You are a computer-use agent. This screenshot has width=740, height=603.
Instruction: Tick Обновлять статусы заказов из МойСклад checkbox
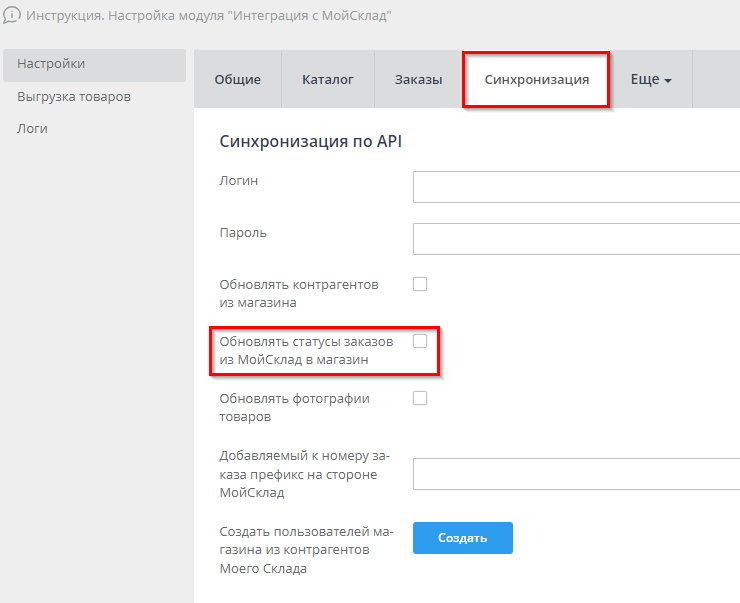point(420,341)
